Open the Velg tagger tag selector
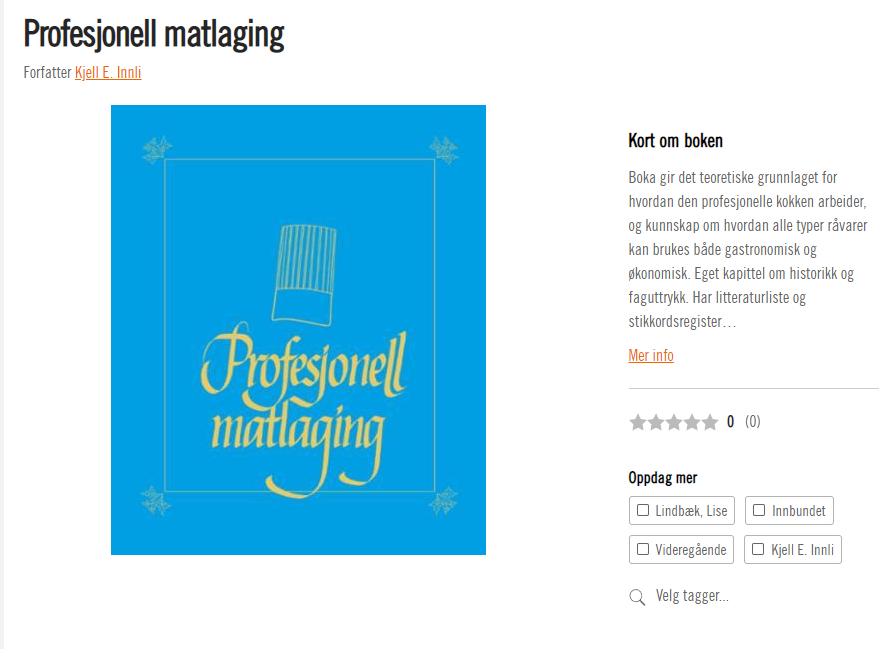 692,597
